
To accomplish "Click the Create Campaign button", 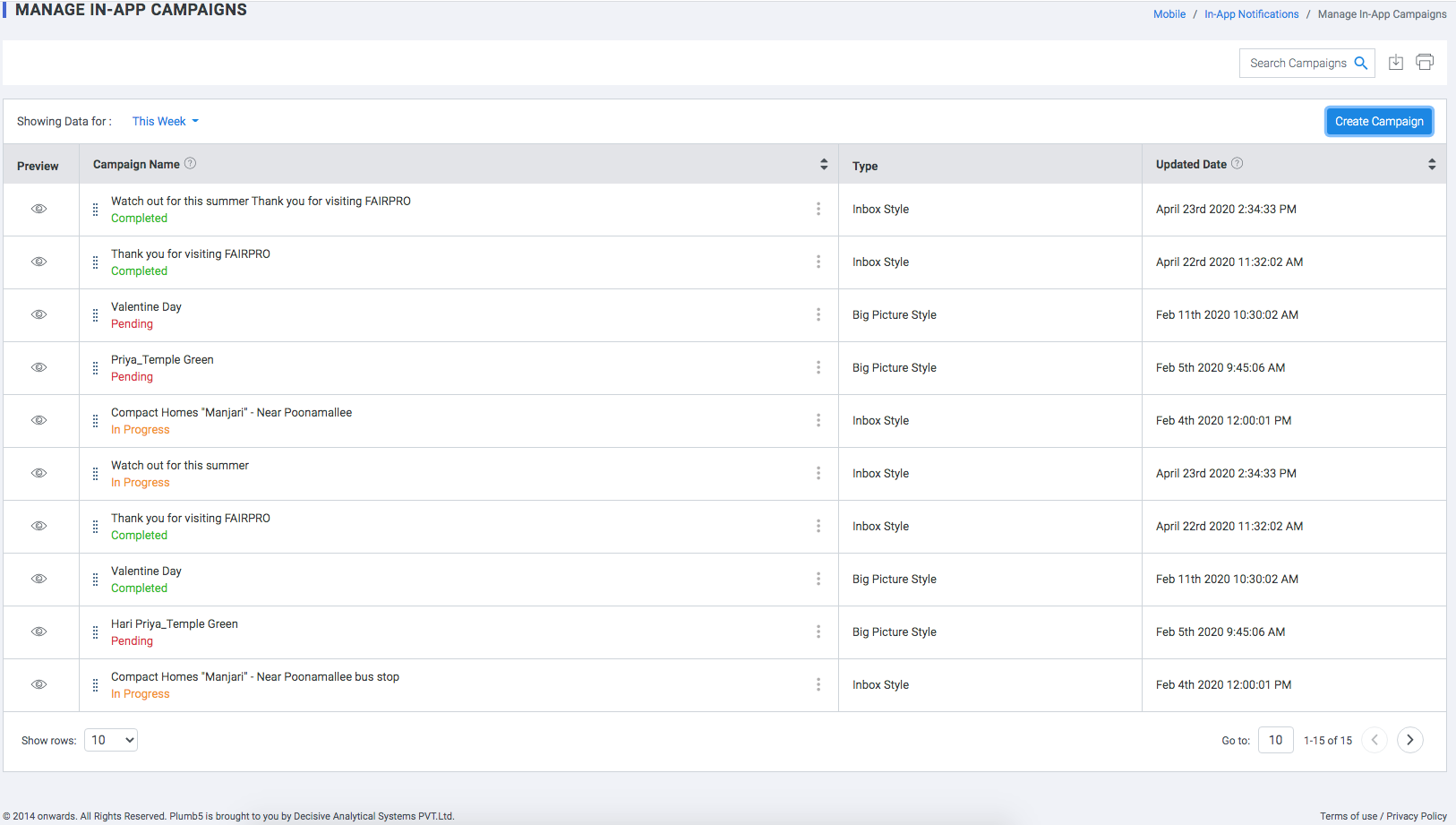I will (1379, 121).
